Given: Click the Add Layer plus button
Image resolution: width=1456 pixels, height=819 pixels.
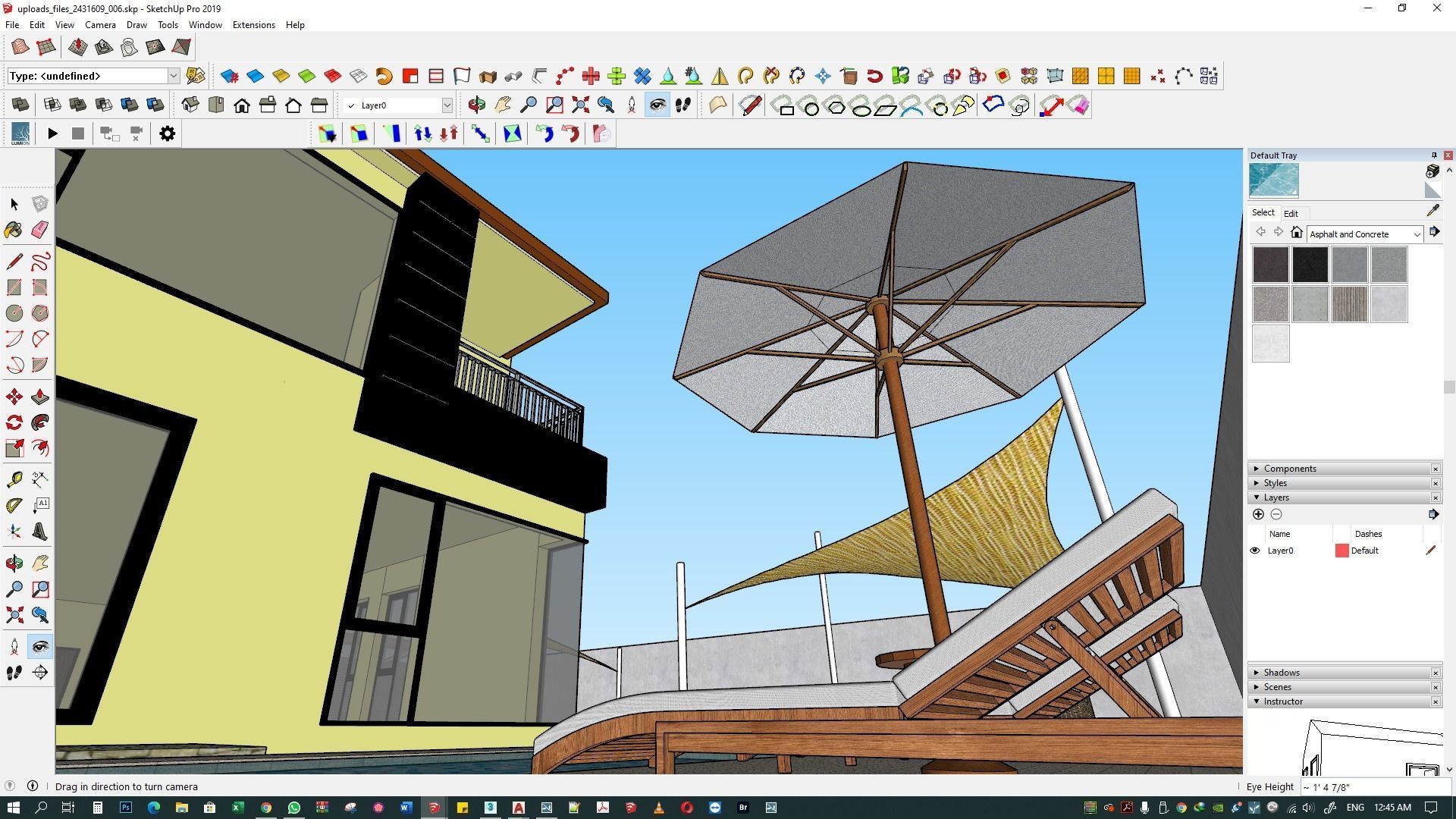Looking at the screenshot, I should coord(1258,514).
